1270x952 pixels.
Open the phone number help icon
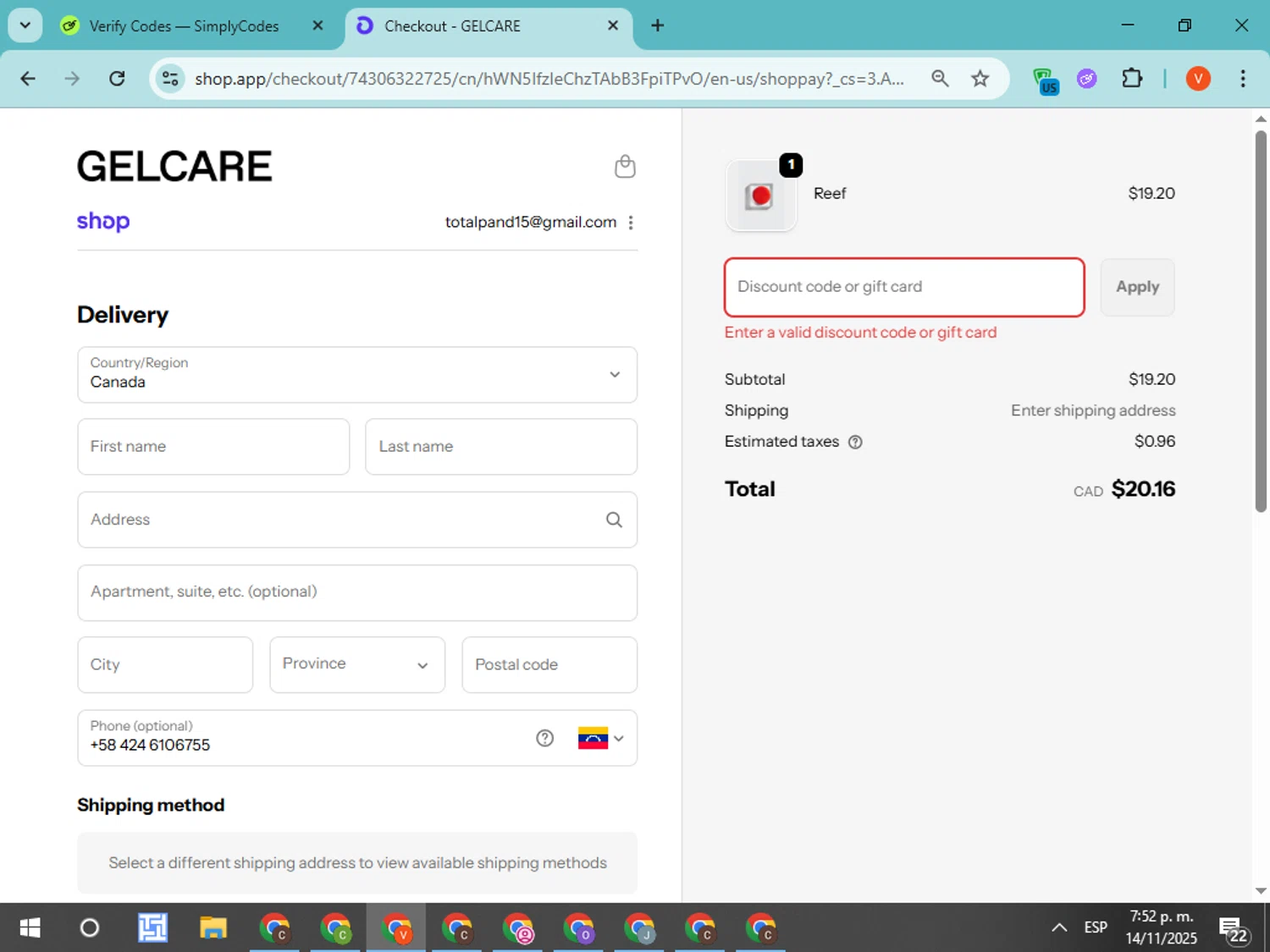pyautogui.click(x=545, y=738)
